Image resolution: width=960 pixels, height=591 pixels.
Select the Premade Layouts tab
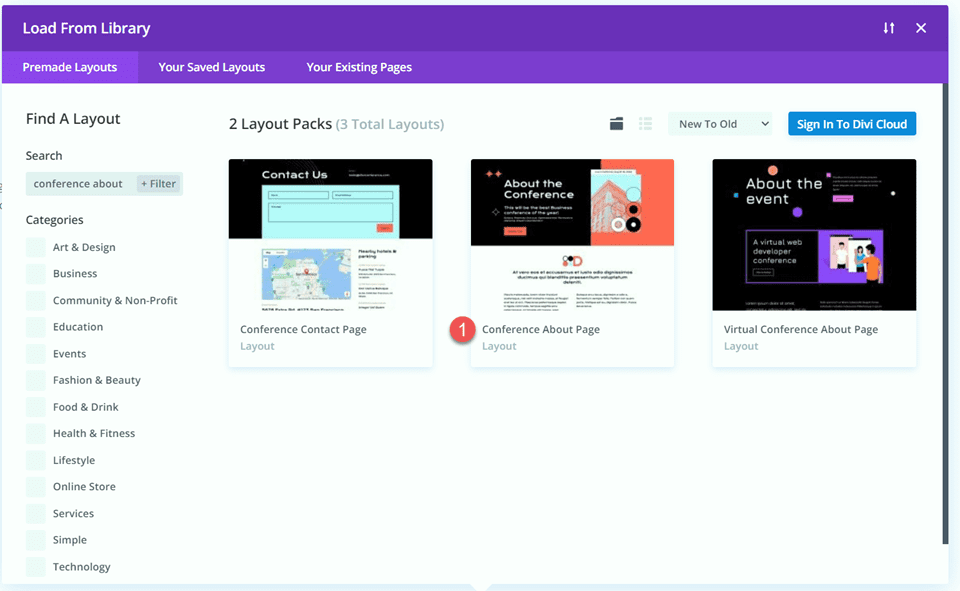[70, 67]
